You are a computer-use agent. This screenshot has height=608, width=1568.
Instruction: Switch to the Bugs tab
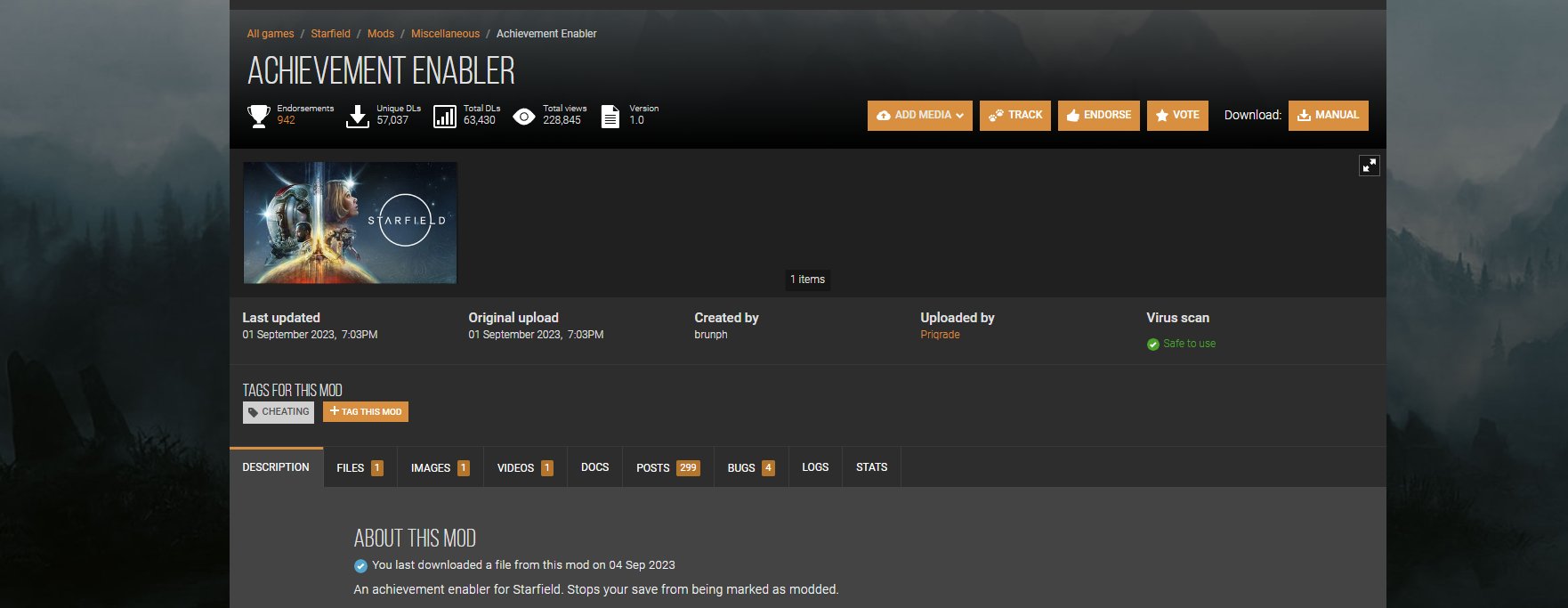(x=751, y=467)
